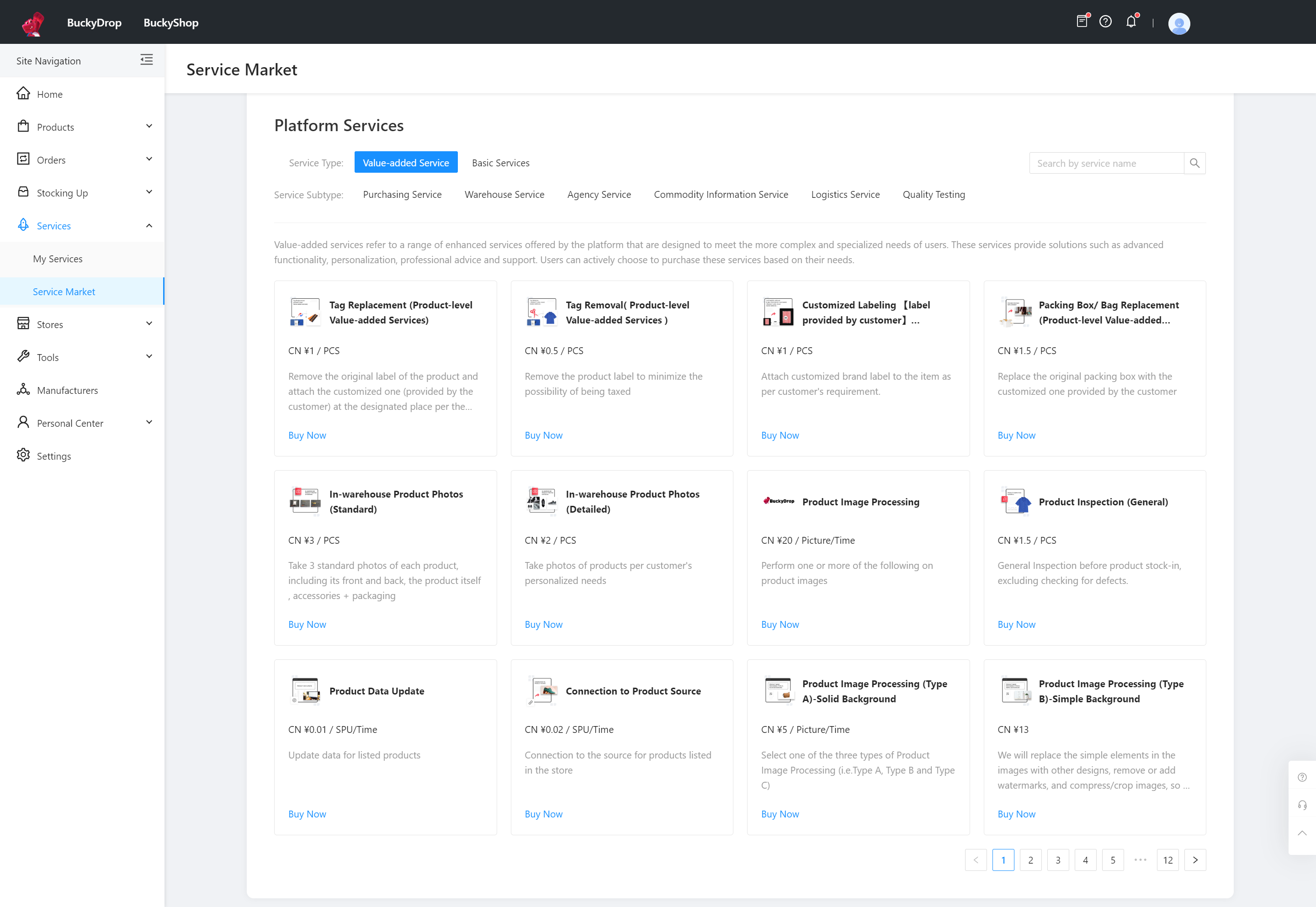Click the site navigation hamburger icon
This screenshot has width=1316, height=907.
[146, 62]
